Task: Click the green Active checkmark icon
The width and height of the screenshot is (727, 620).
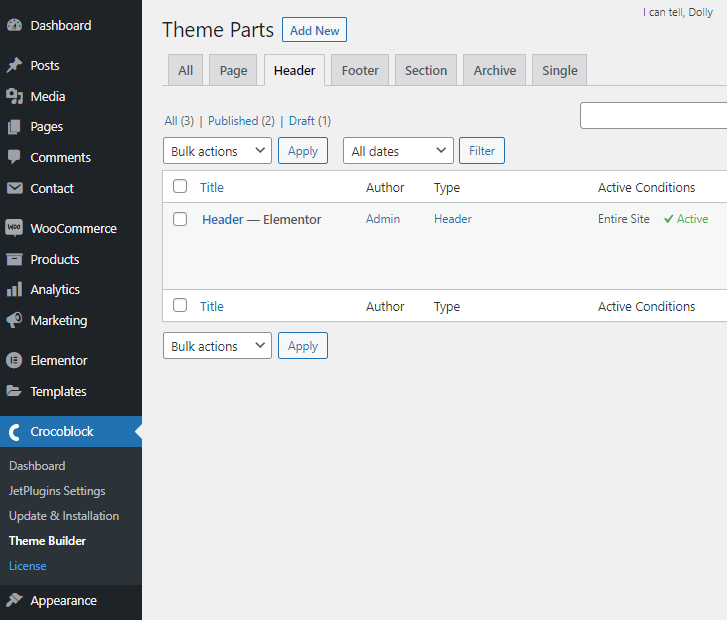Action: (x=668, y=219)
